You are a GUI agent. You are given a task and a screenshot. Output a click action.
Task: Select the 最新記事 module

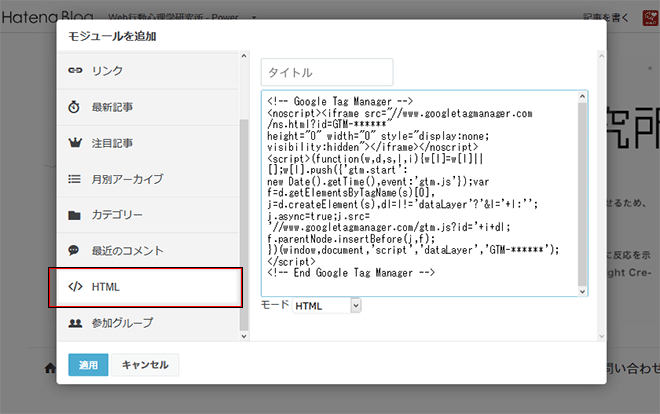[148, 107]
